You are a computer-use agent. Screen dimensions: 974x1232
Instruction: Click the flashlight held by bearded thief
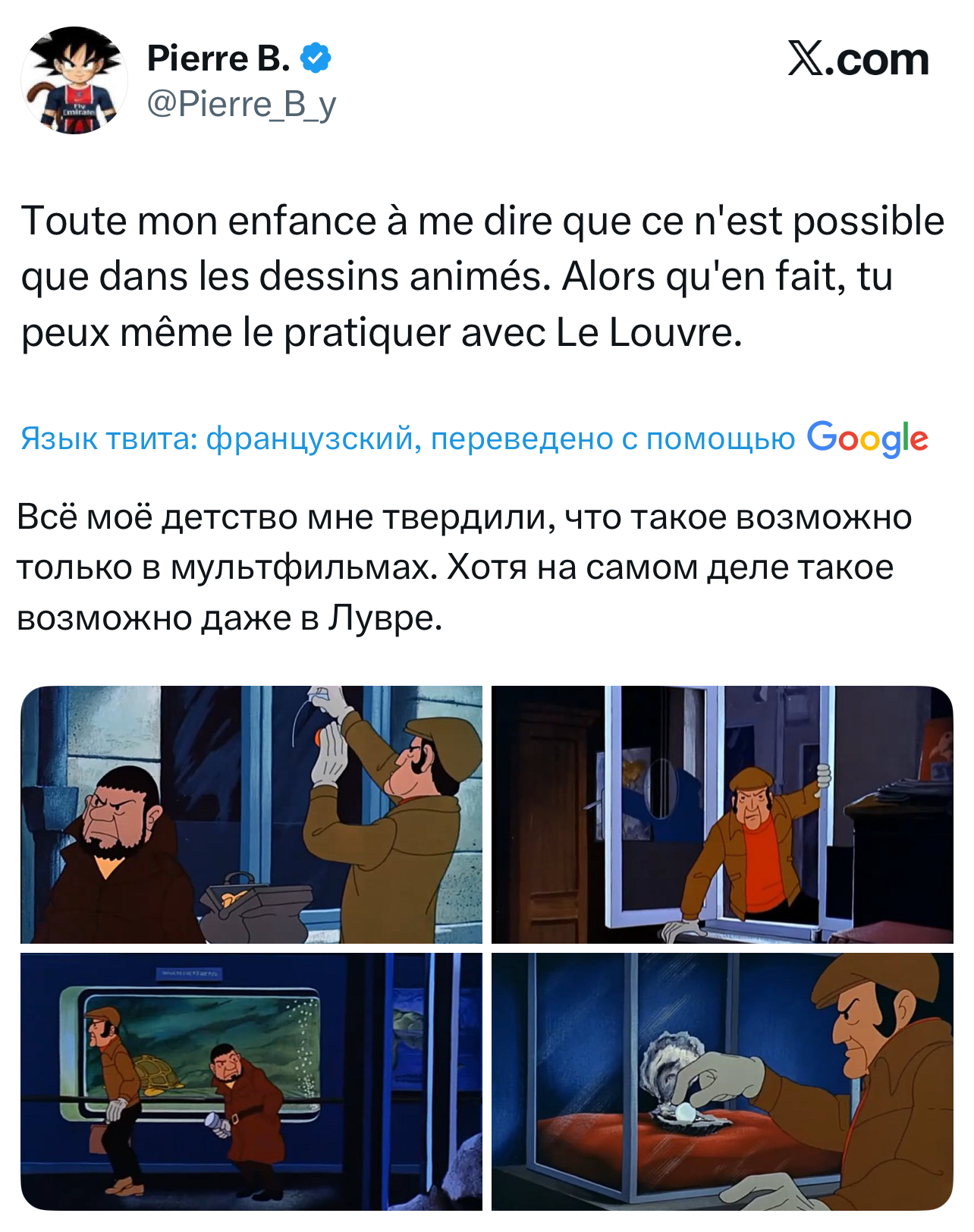[216, 1124]
